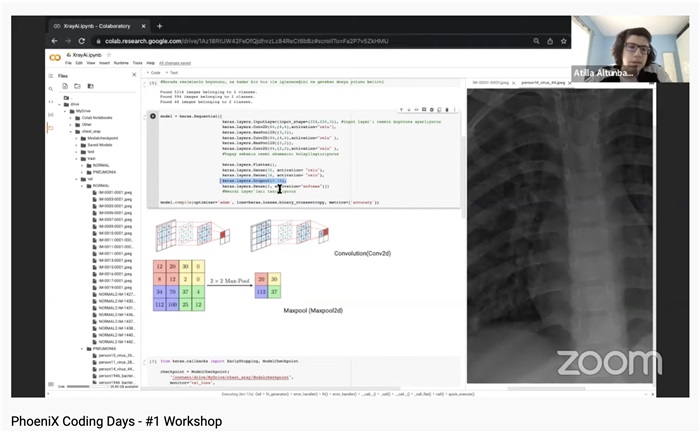The width and height of the screenshot is (700, 432).
Task: Click the chest X-ray image preview
Action: (x=559, y=236)
